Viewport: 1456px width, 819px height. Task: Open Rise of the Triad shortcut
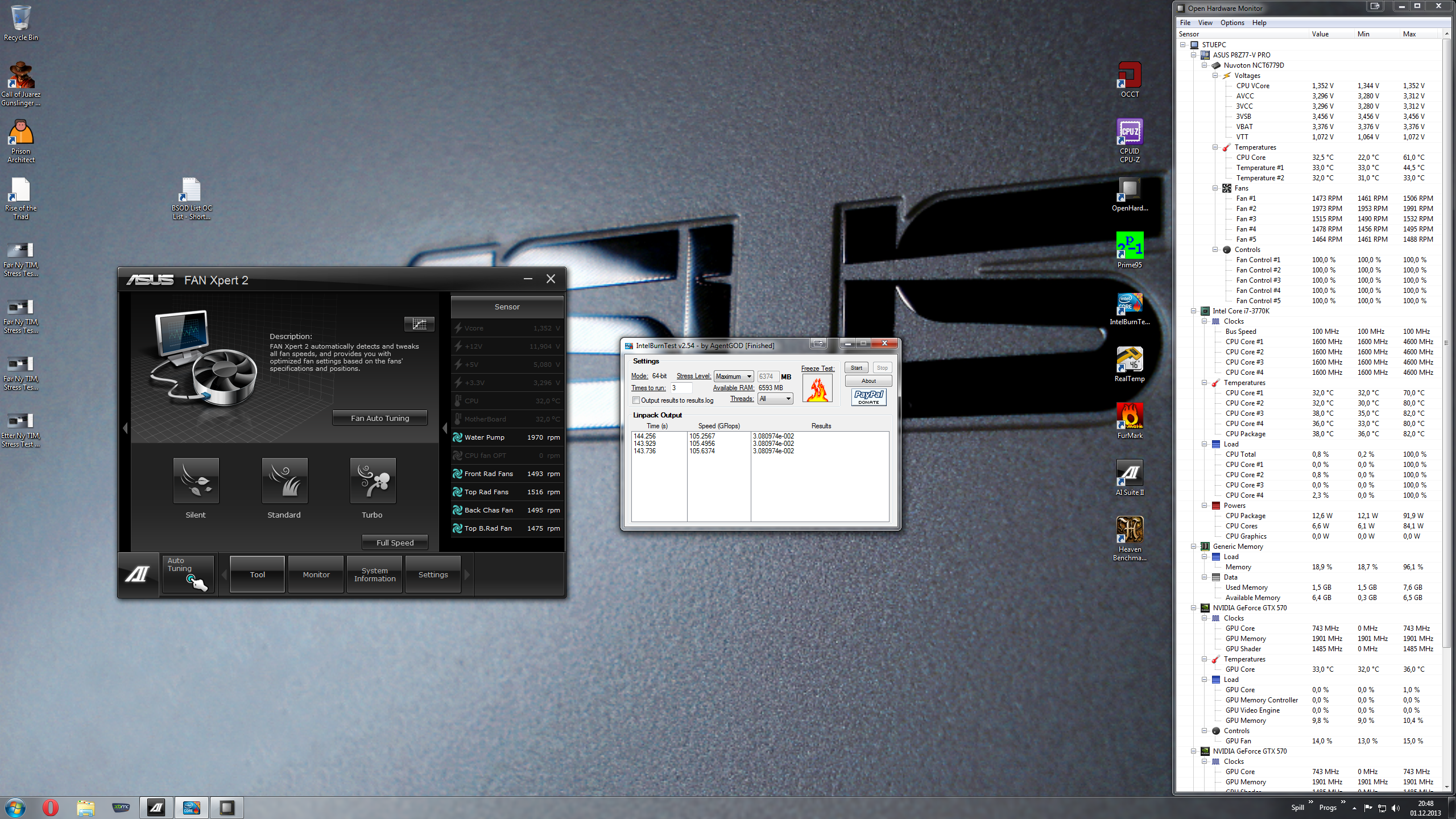point(21,198)
